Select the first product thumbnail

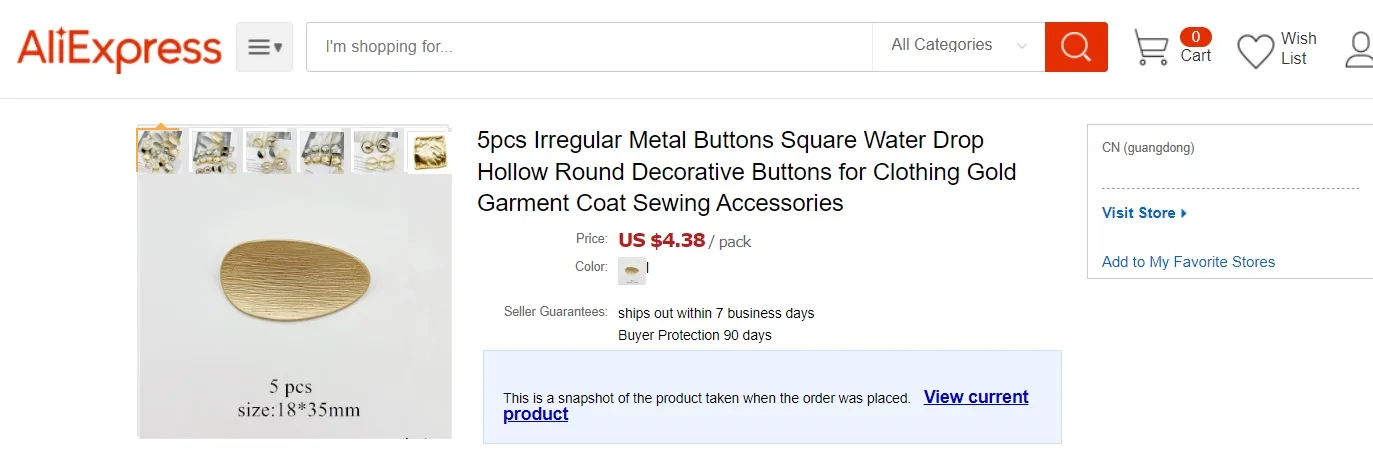click(x=159, y=151)
